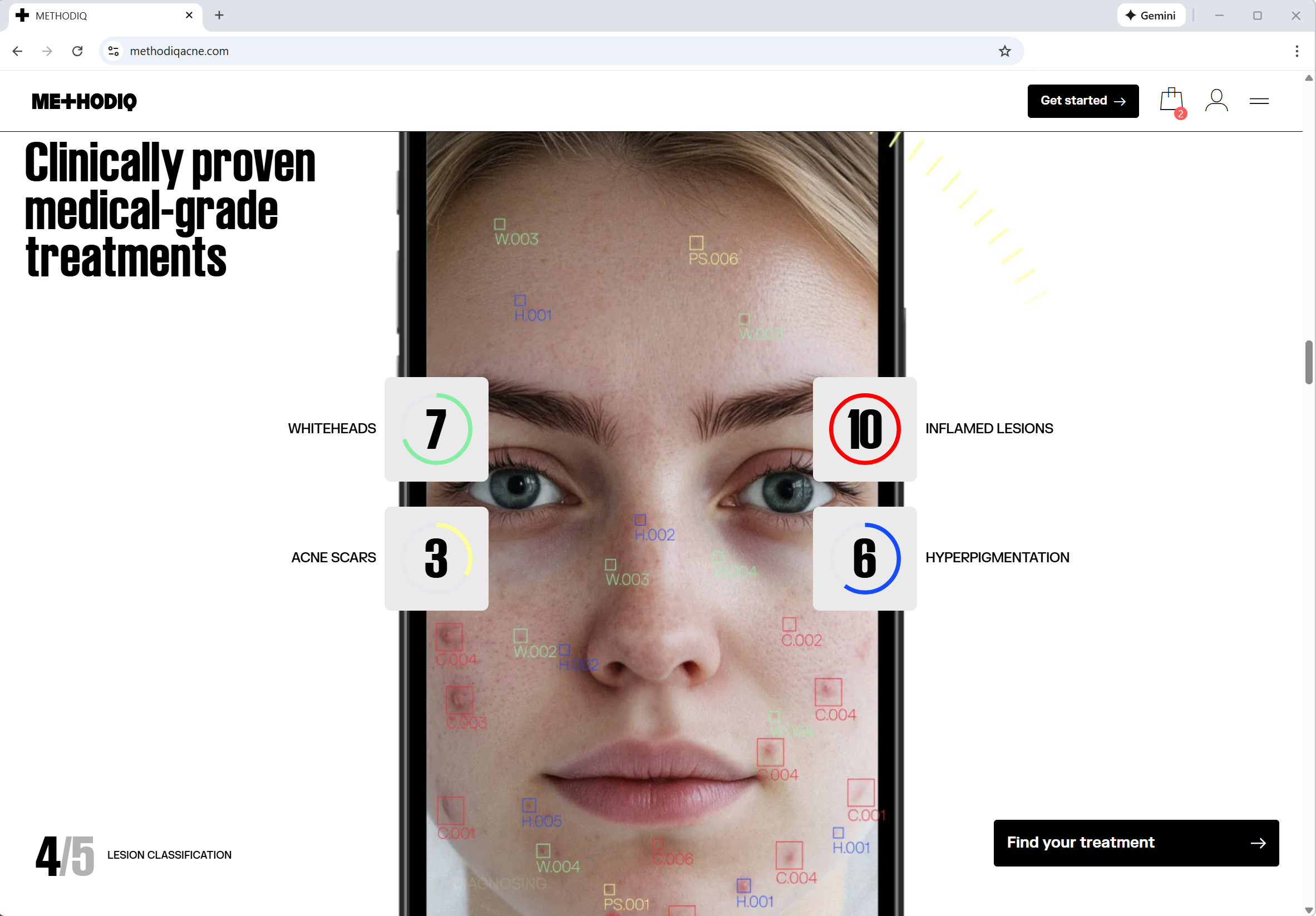View site information icon in address bar

coord(114,51)
